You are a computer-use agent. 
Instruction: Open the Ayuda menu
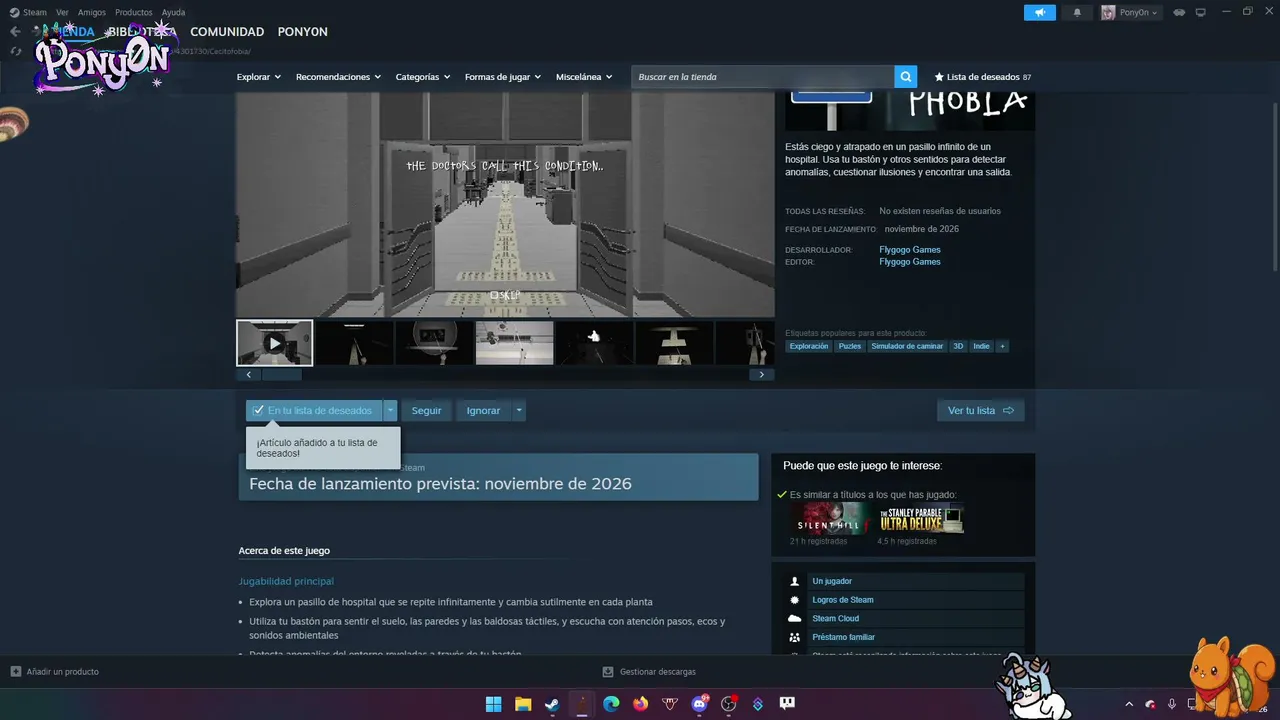(173, 12)
